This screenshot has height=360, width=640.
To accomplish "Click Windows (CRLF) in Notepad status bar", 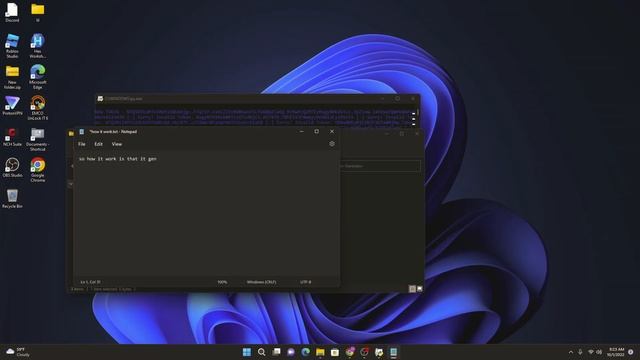I will coord(261,282).
